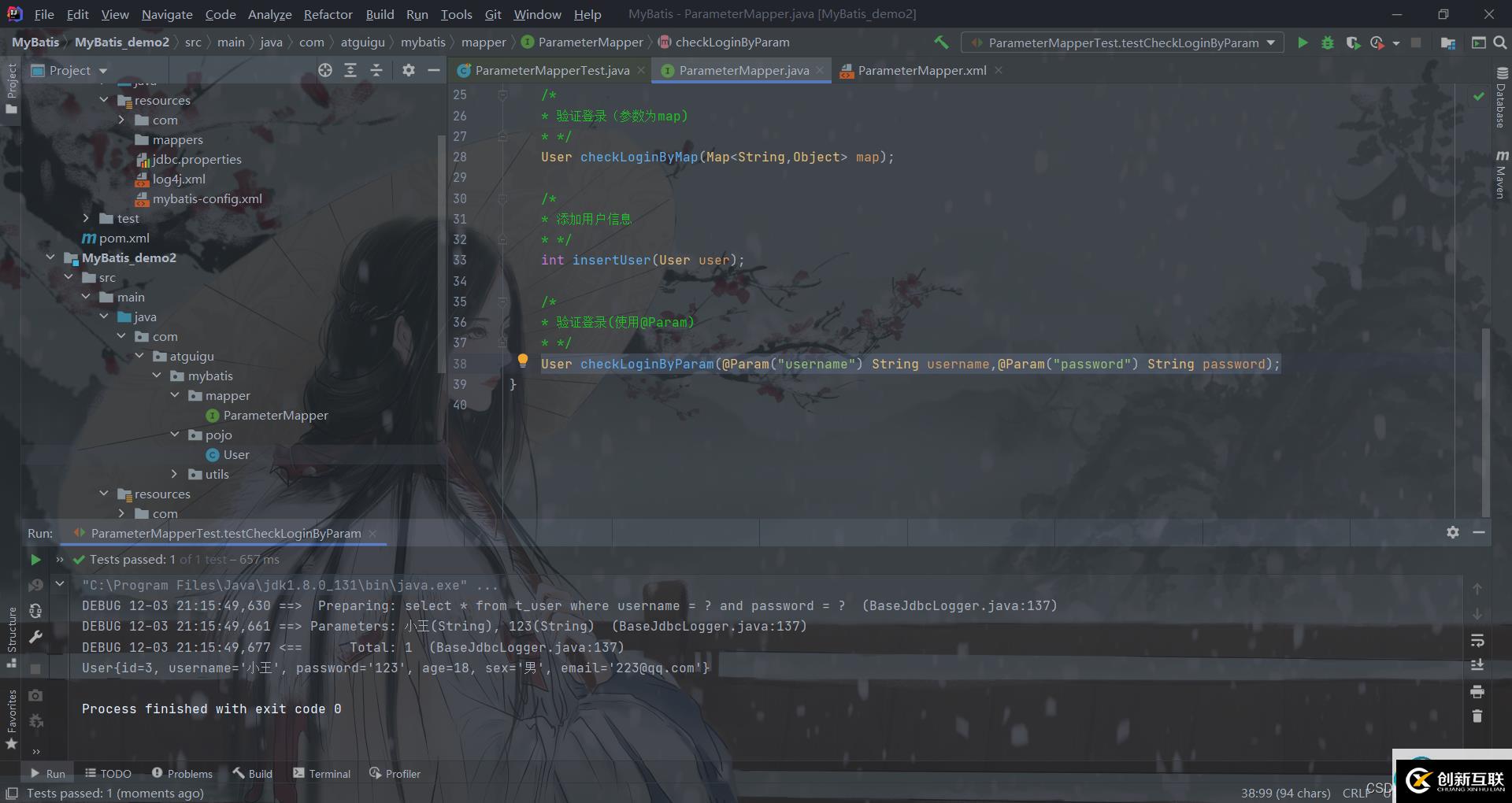Select the User class in project tree
The height and width of the screenshot is (803, 1512).
(x=228, y=454)
